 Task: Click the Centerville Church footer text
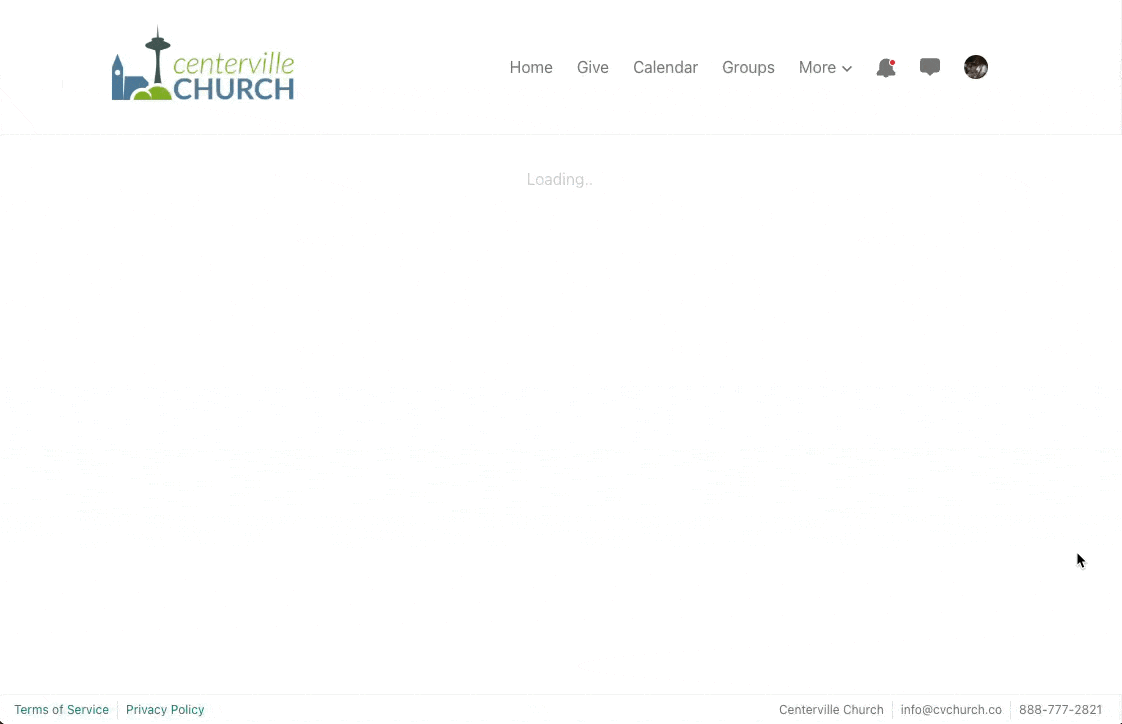click(831, 710)
